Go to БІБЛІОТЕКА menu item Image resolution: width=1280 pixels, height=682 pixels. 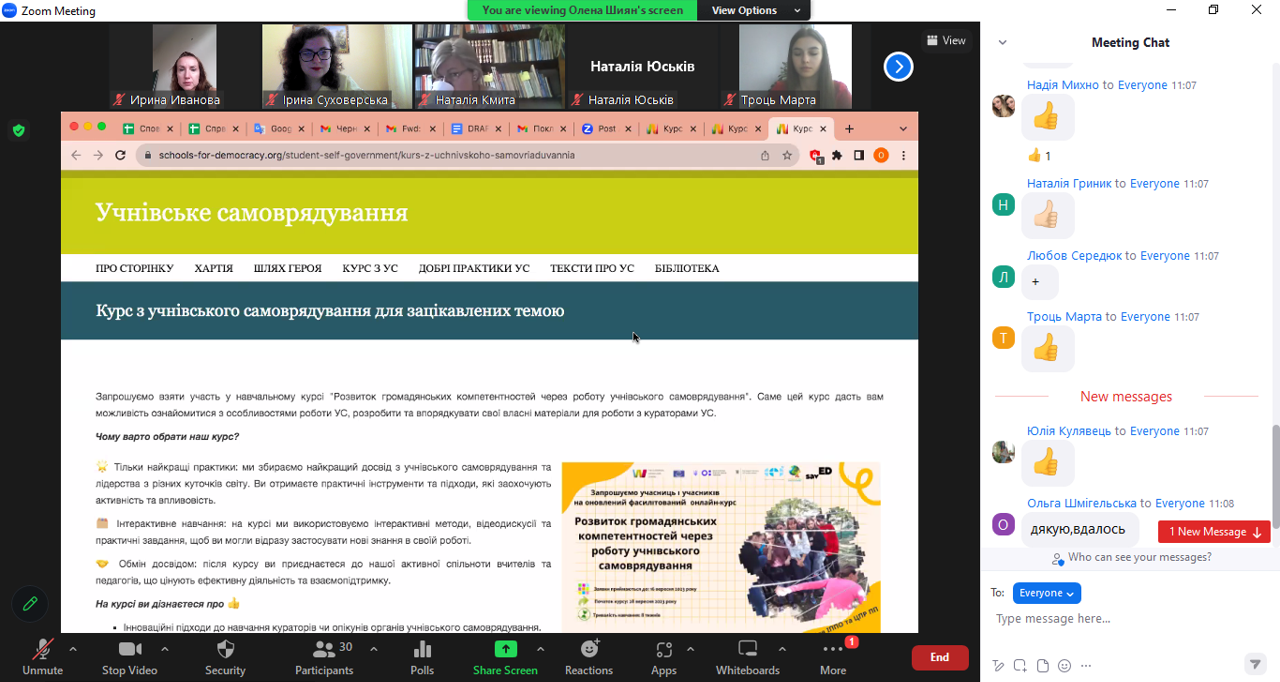(686, 268)
